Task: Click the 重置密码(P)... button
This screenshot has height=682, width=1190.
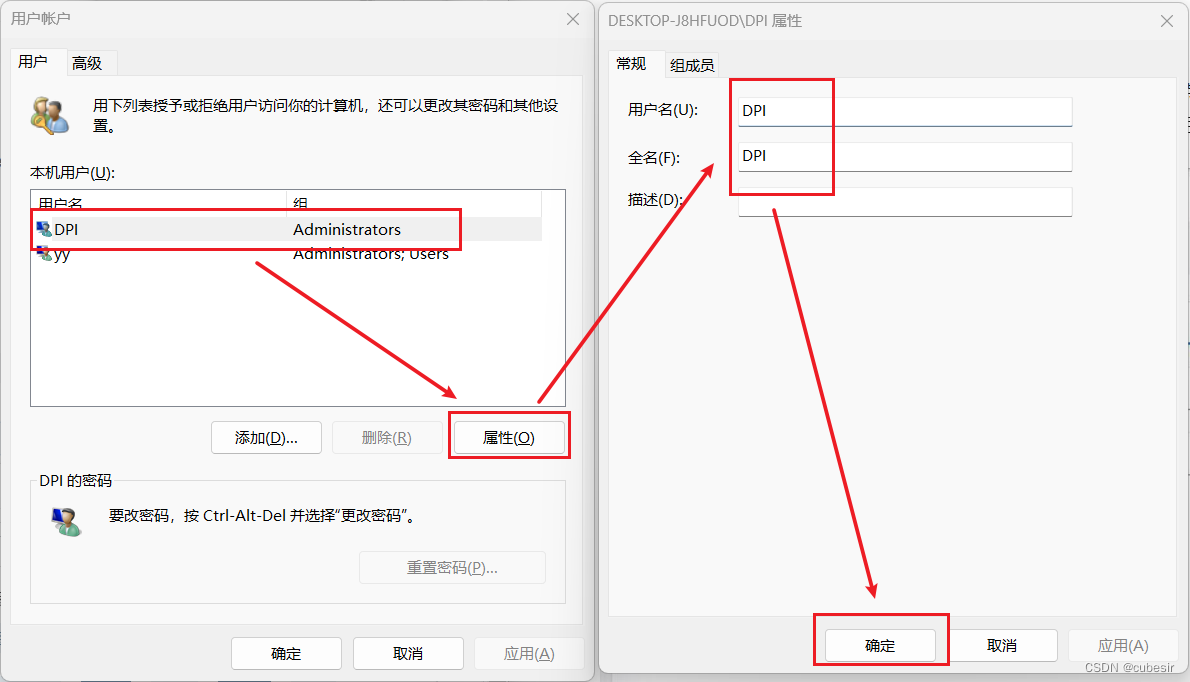Action: point(452,567)
